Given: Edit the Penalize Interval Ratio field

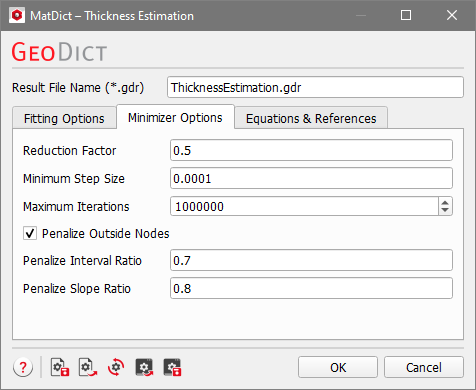Looking at the screenshot, I should click(x=311, y=260).
